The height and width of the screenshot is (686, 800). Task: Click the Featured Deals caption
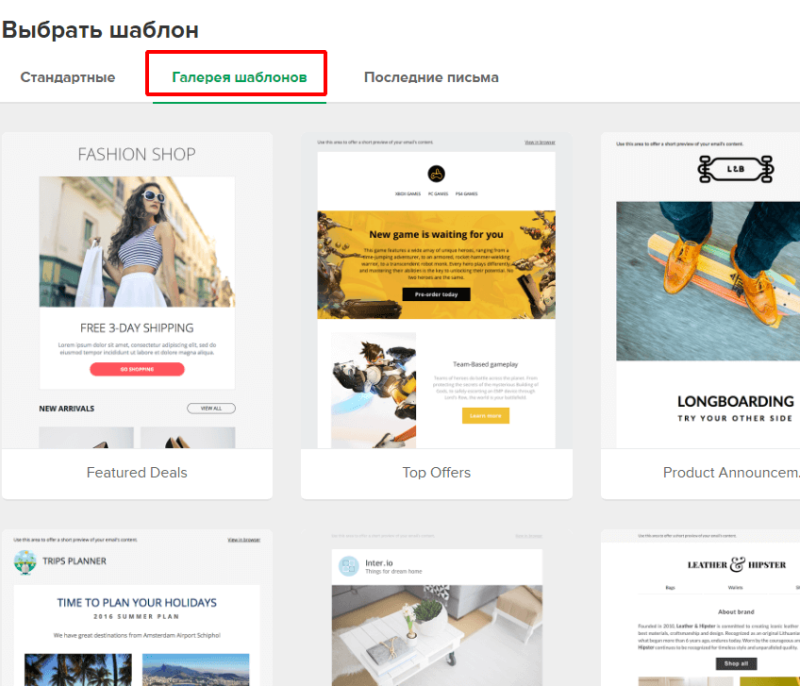(x=137, y=473)
